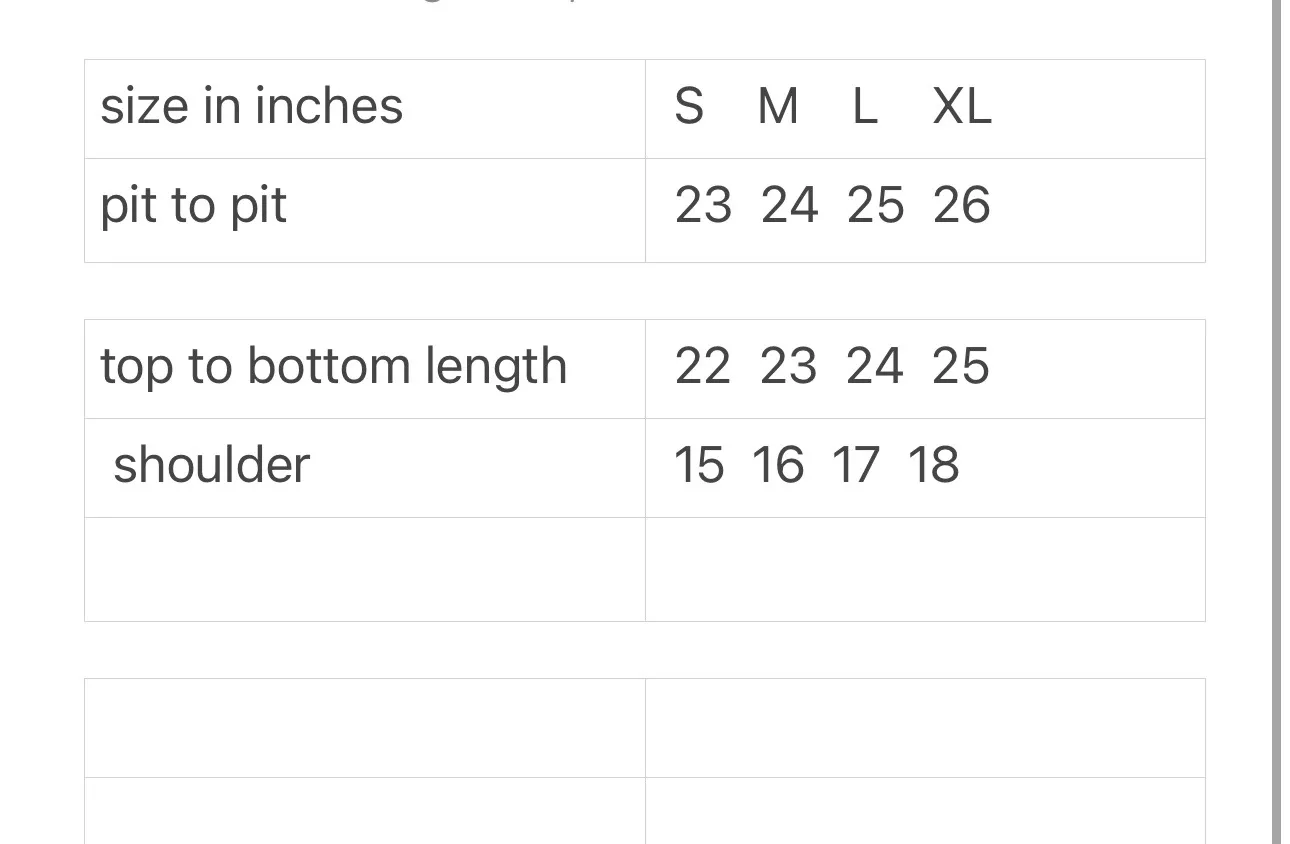Click the "top to bottom length" label
The height and width of the screenshot is (844, 1290).
tap(334, 366)
